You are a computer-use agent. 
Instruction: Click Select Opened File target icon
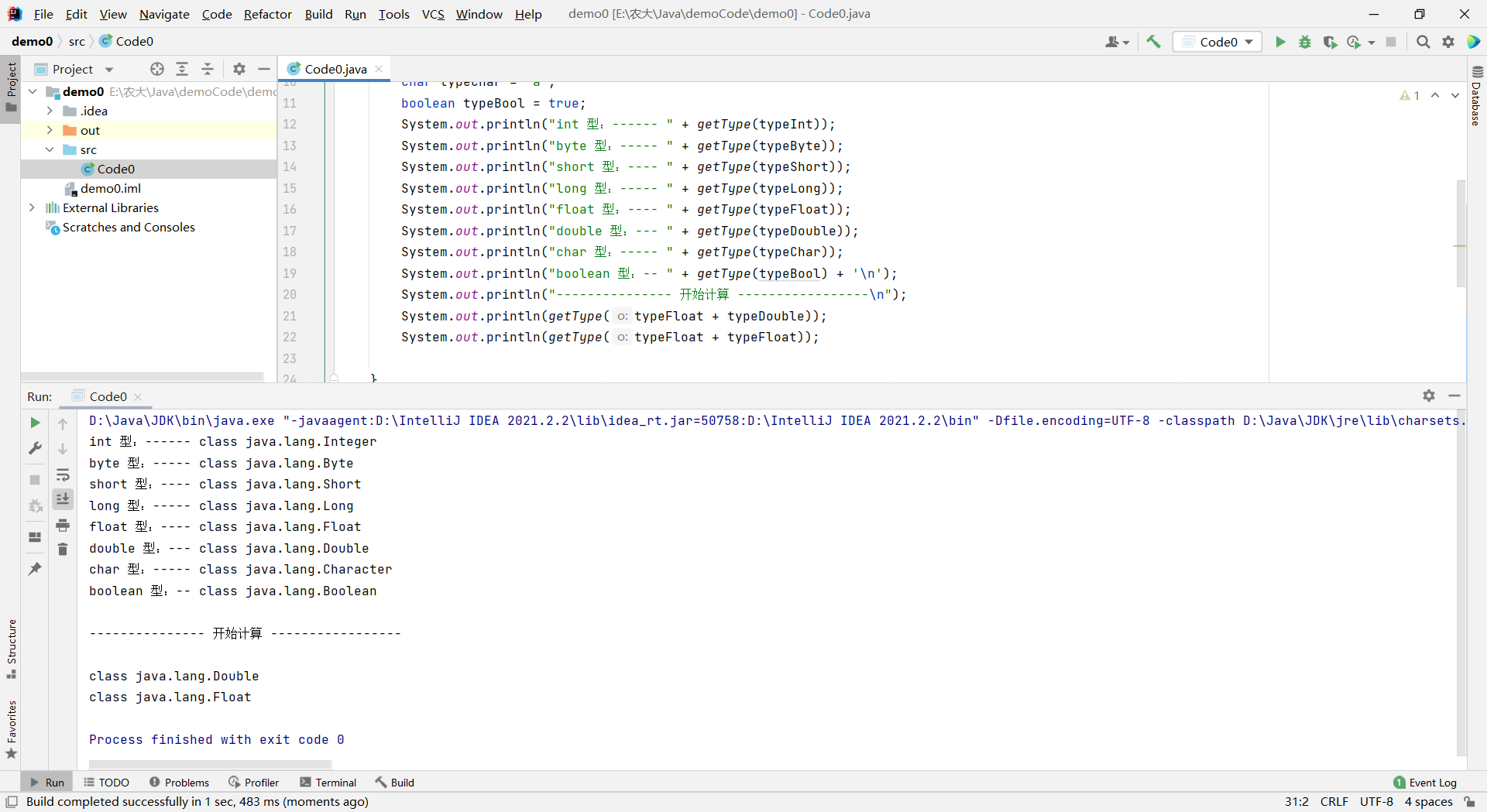coord(157,69)
